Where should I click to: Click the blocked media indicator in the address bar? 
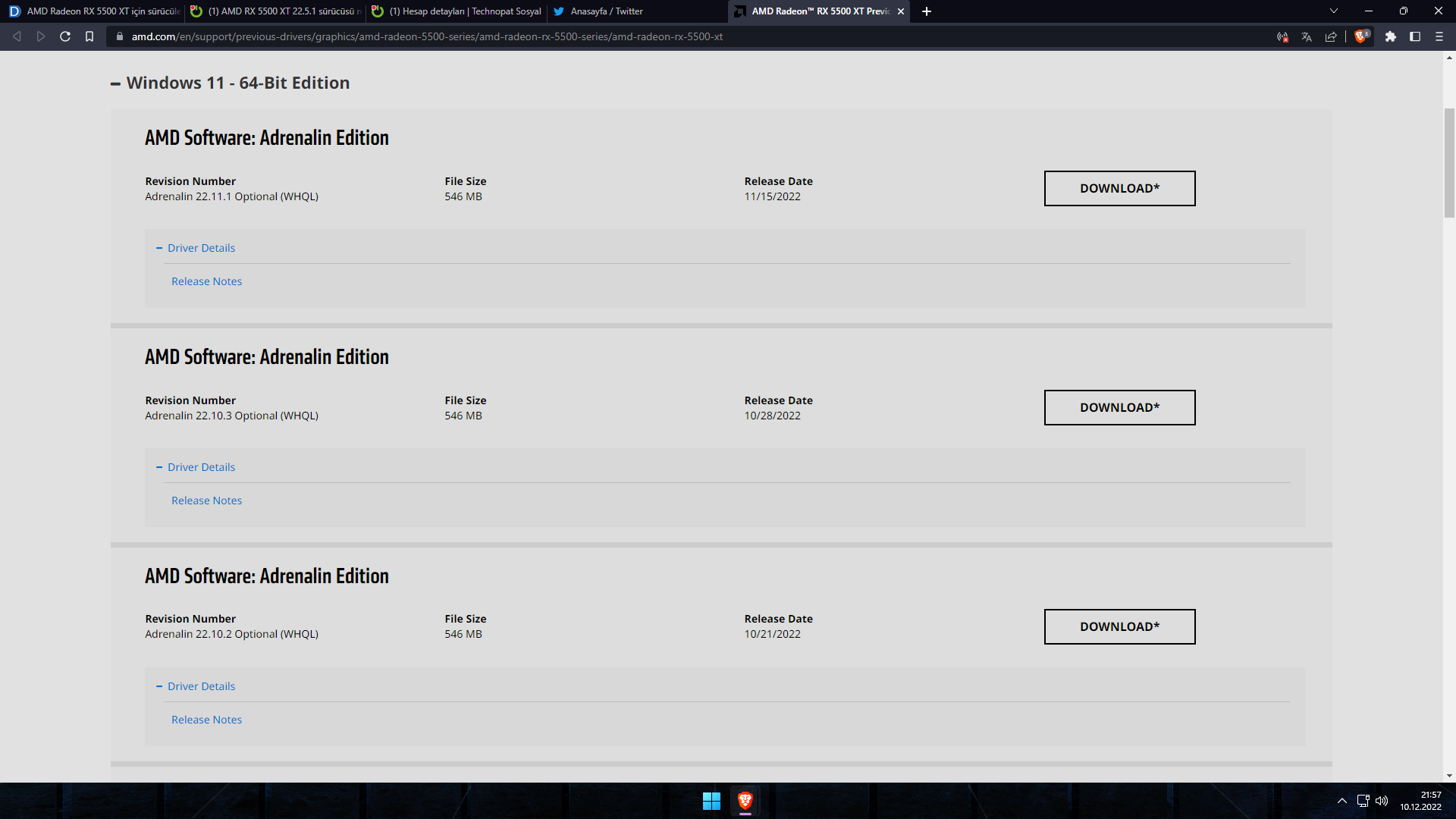pyautogui.click(x=1282, y=36)
